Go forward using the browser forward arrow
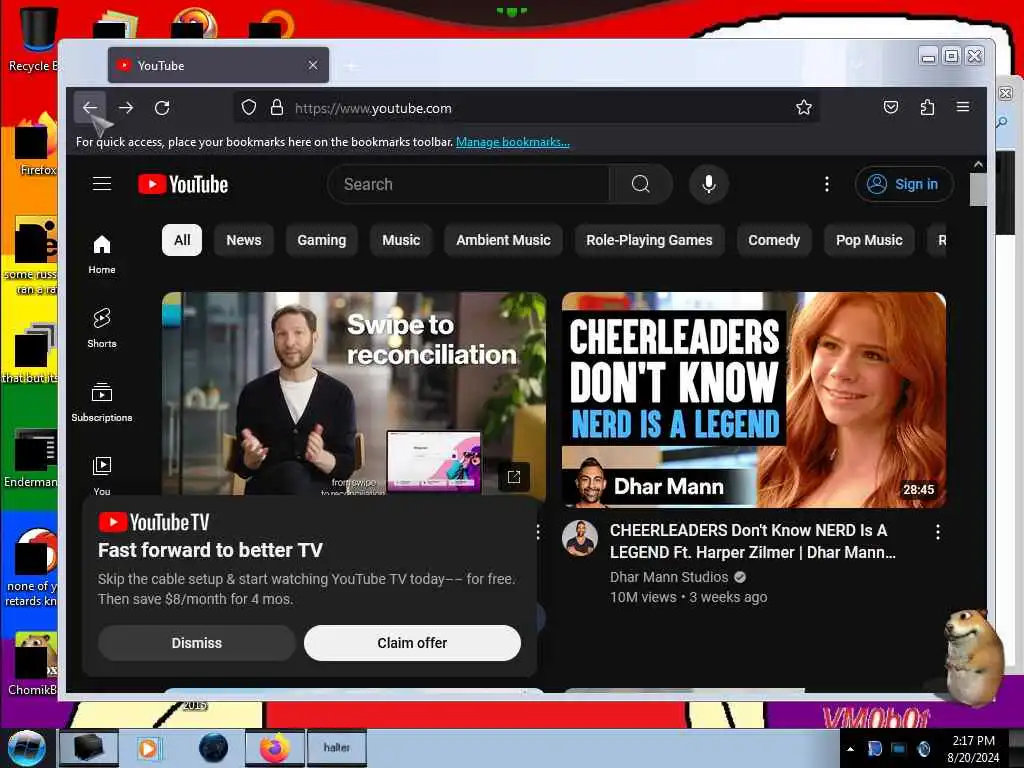Image resolution: width=1024 pixels, height=768 pixels. [x=126, y=108]
